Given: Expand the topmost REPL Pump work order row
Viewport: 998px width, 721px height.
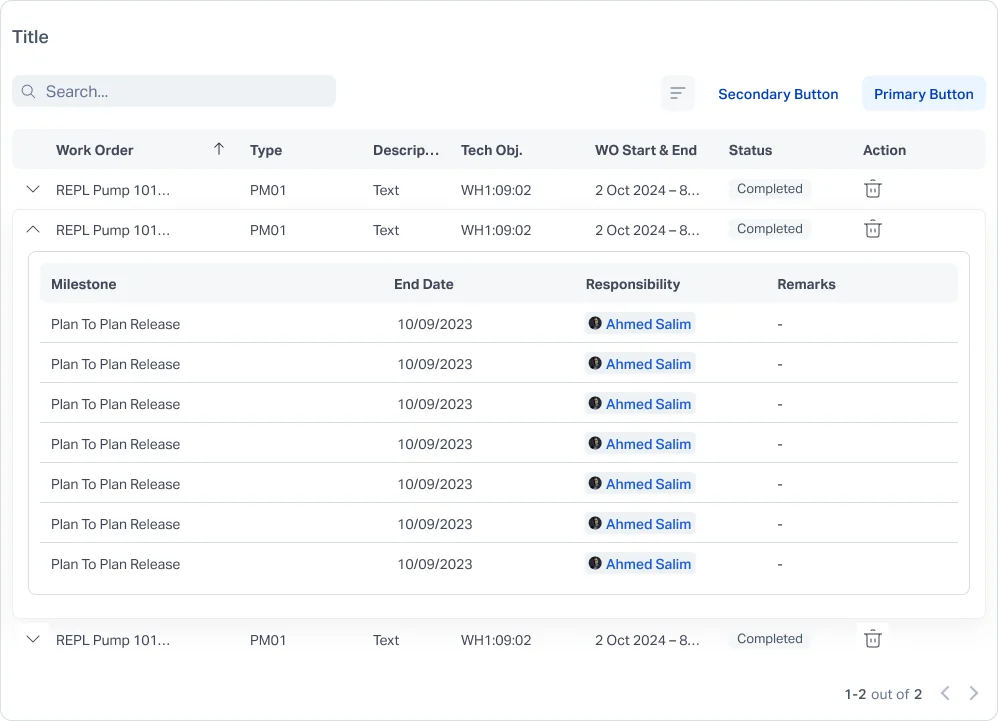Looking at the screenshot, I should coord(33,190).
